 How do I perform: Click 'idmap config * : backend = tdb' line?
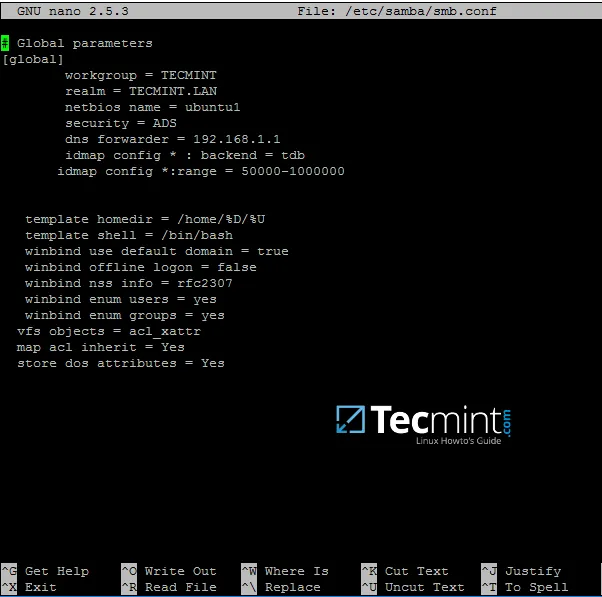point(185,155)
